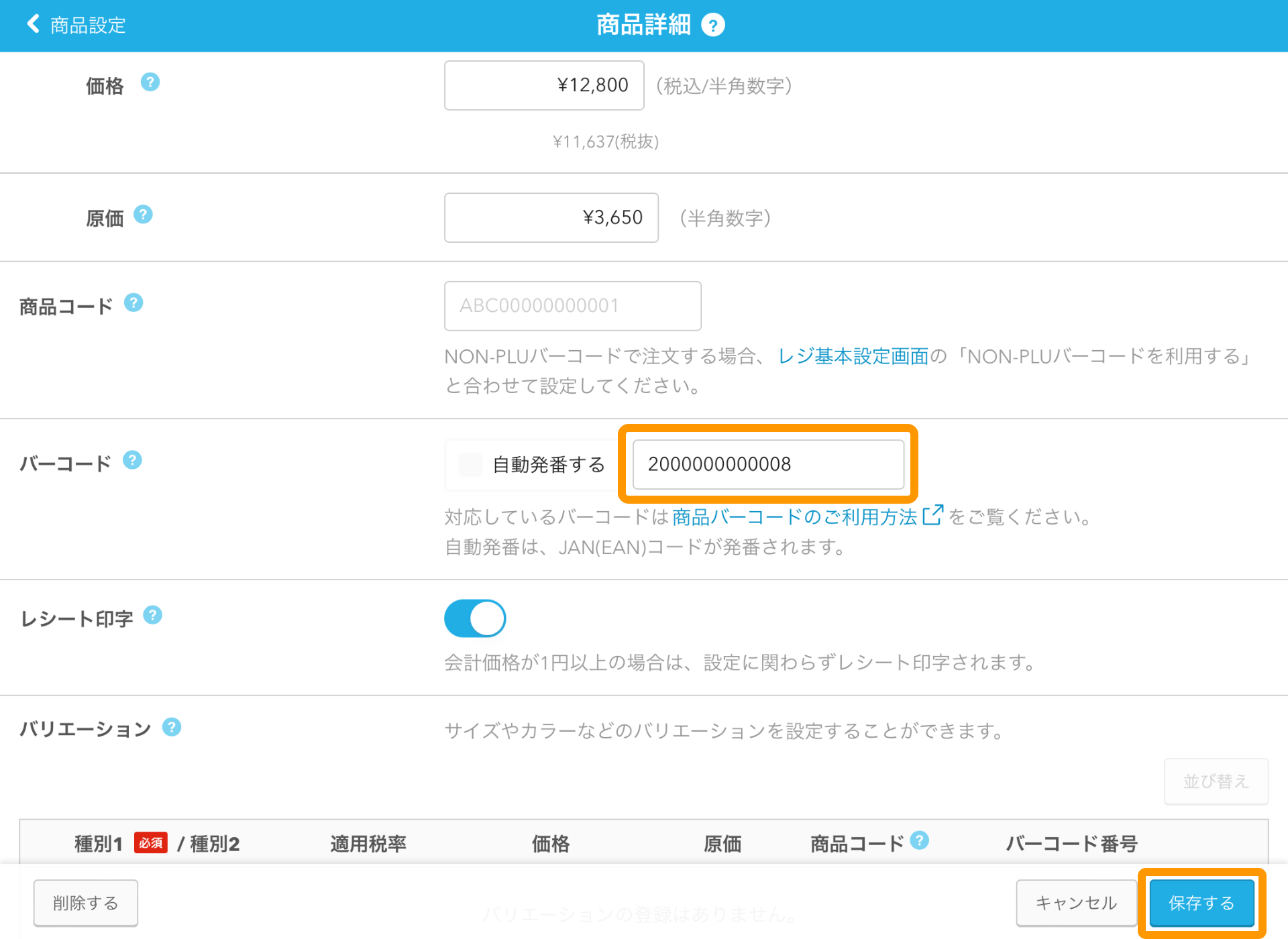Click external link icon after ご利用方法
Viewport: 1288px width, 939px height.
pos(932,515)
